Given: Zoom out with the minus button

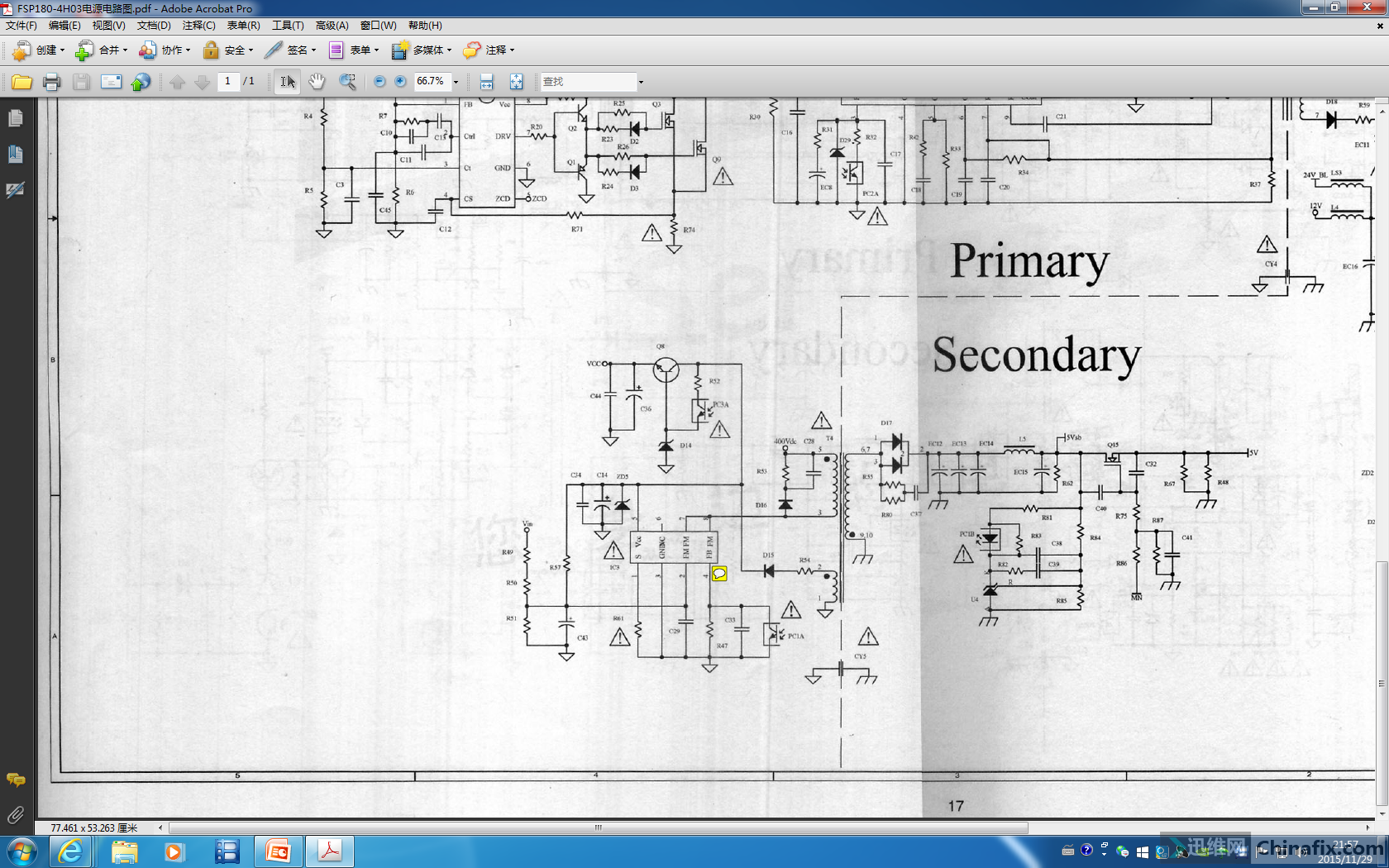Looking at the screenshot, I should 379,82.
